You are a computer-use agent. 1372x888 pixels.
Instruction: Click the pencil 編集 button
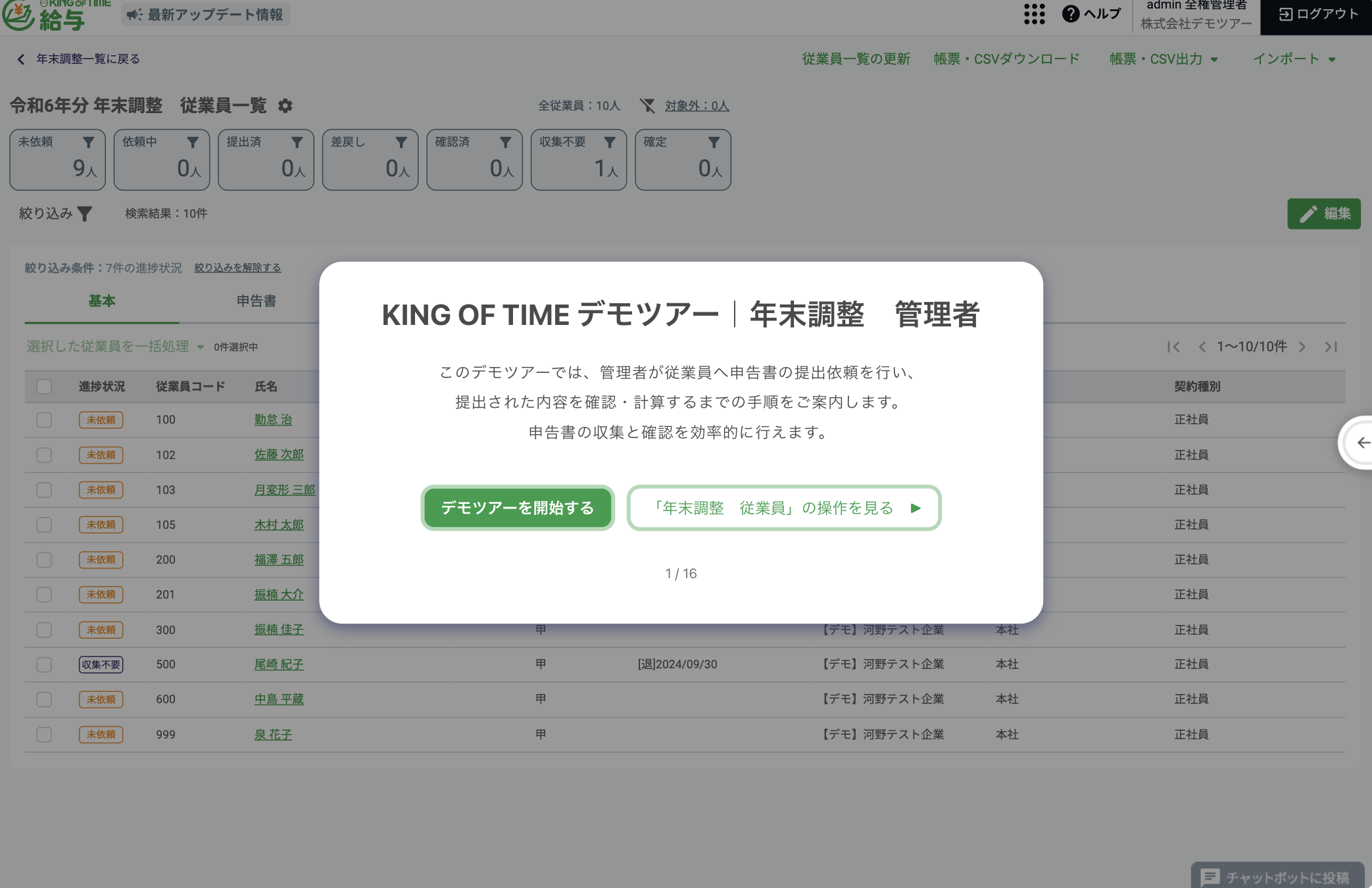pos(1323,214)
